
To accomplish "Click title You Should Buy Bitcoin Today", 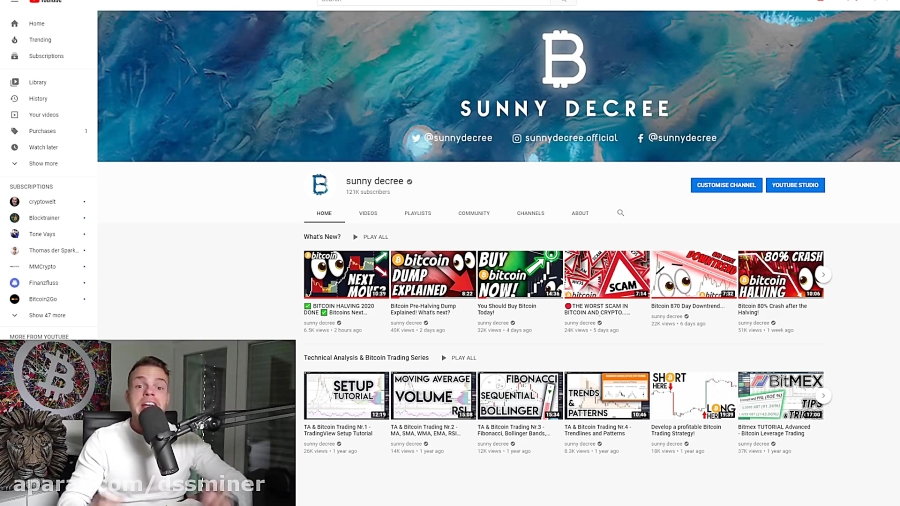I will [507, 309].
